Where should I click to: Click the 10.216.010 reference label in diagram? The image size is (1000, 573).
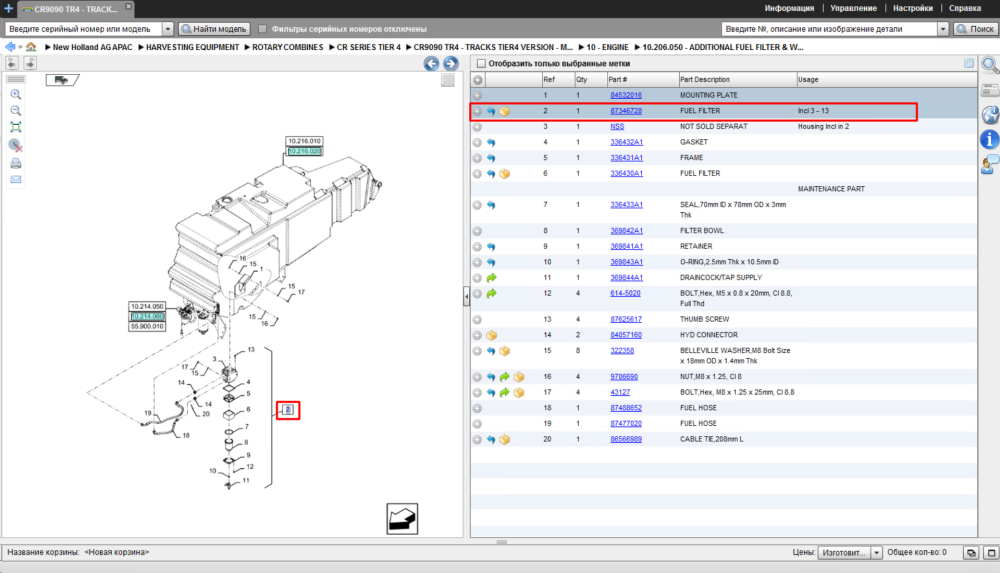pos(304,141)
